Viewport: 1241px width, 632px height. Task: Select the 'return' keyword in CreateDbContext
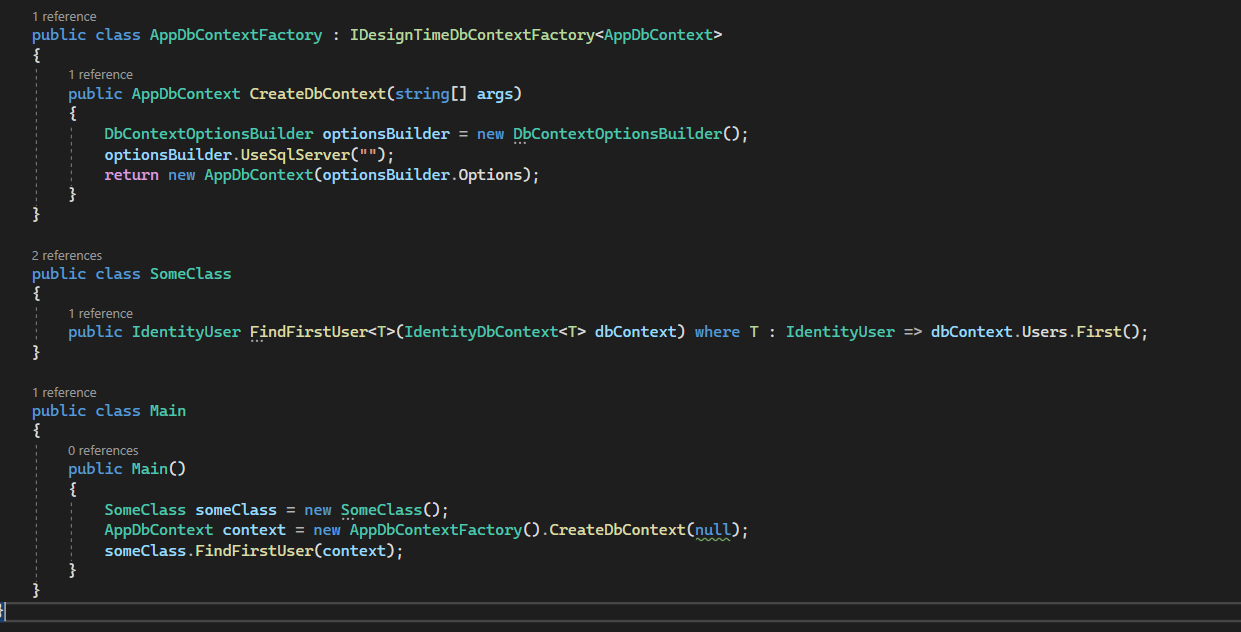[x=131, y=175]
